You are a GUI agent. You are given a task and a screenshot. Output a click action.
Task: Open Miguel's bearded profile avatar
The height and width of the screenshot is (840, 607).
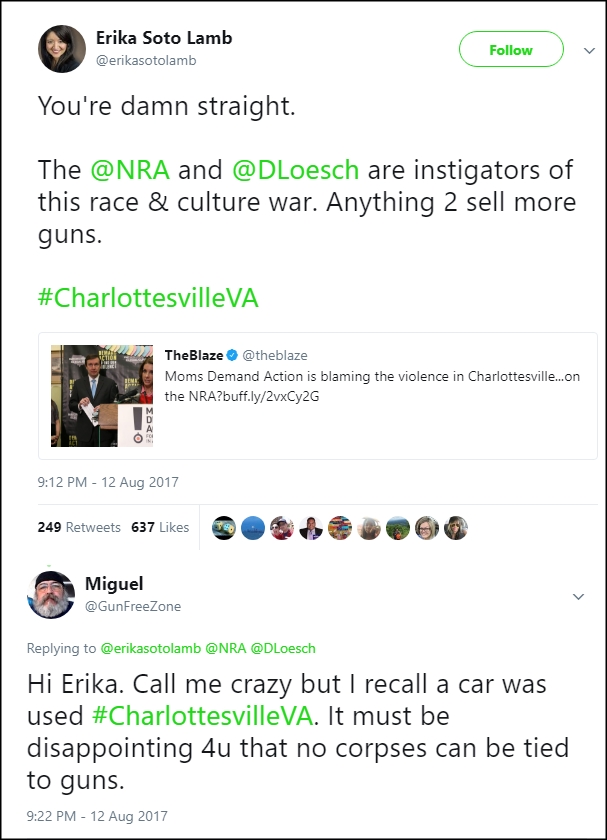pyautogui.click(x=51, y=595)
